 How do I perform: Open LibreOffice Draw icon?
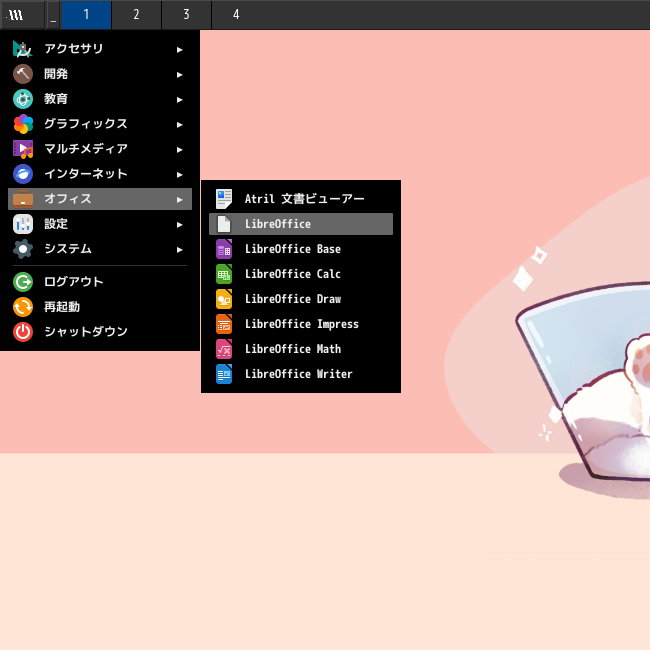(224, 299)
